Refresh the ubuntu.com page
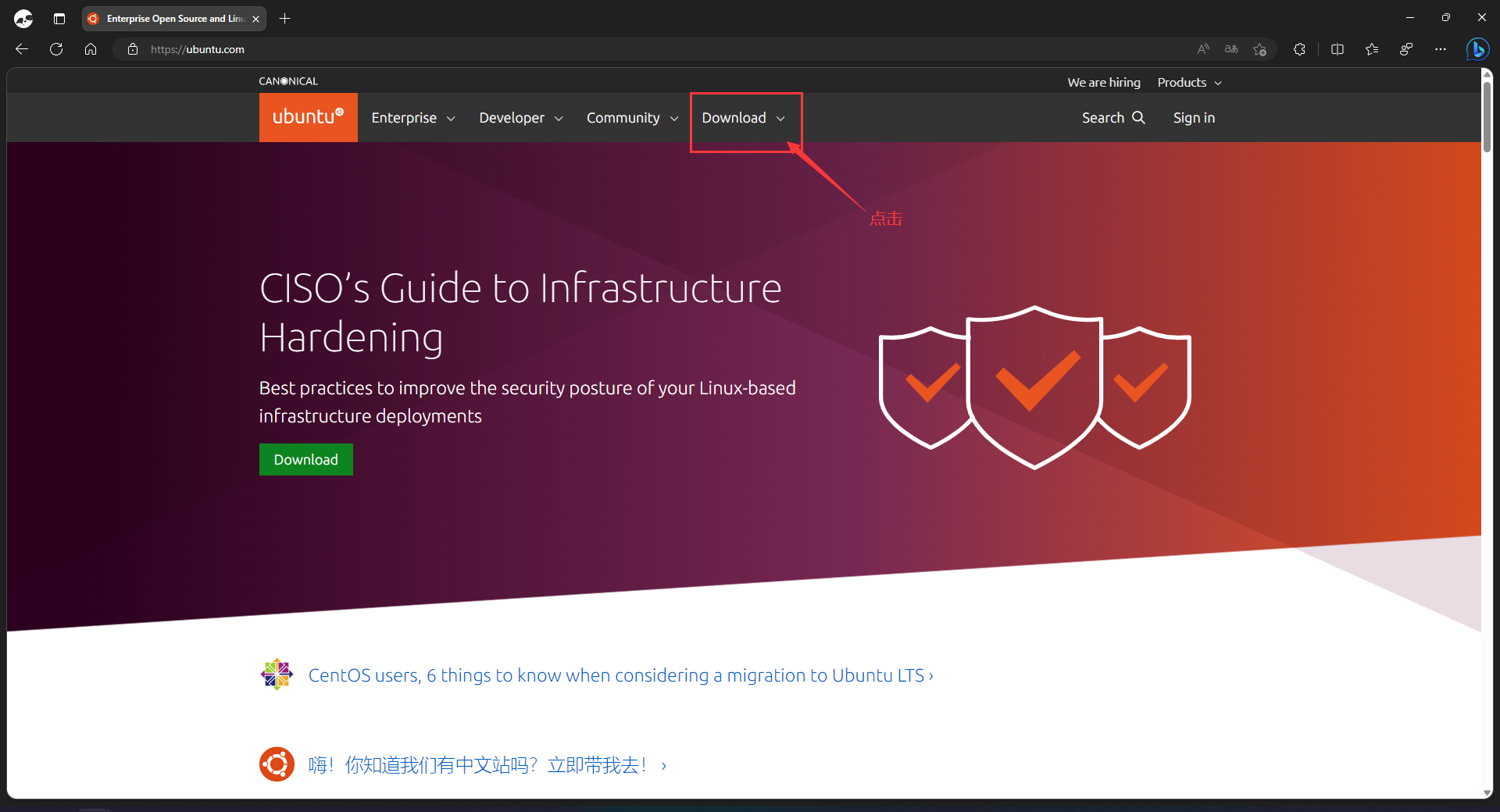 tap(56, 49)
